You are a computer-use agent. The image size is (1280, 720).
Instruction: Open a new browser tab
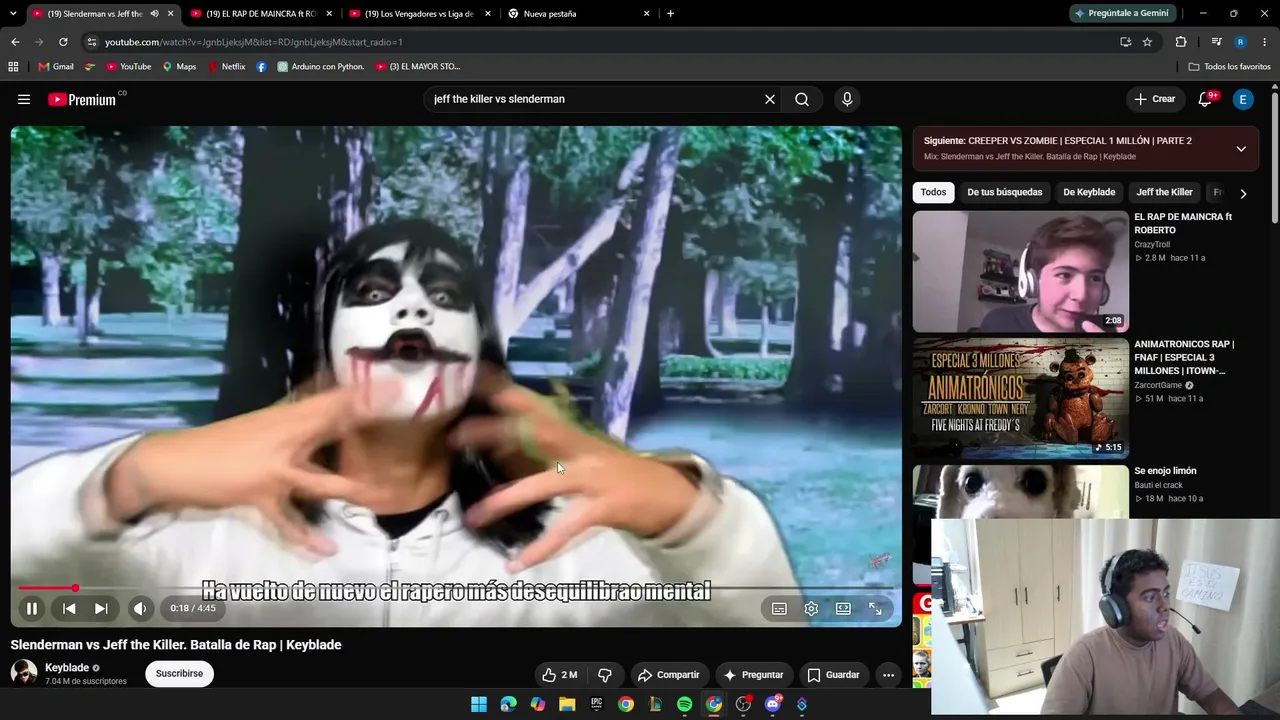[x=670, y=14]
